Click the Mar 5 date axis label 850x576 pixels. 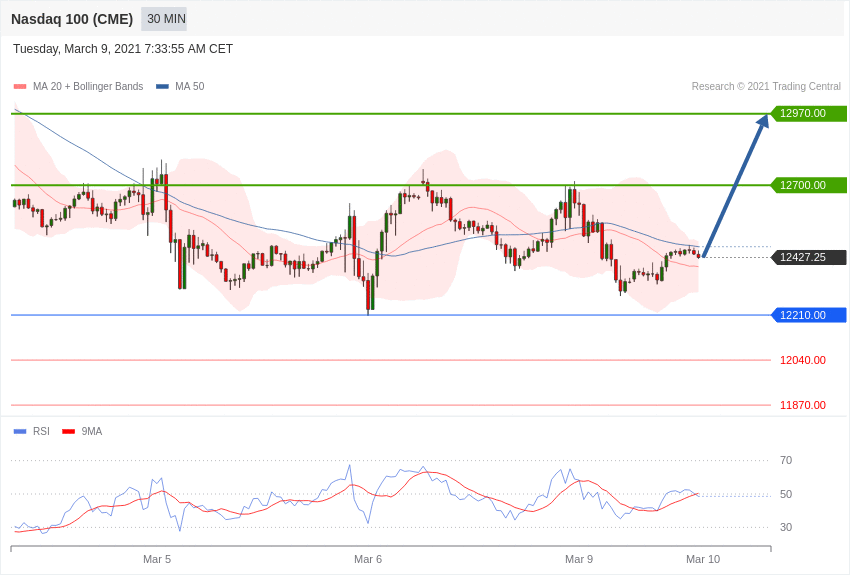(x=157, y=559)
